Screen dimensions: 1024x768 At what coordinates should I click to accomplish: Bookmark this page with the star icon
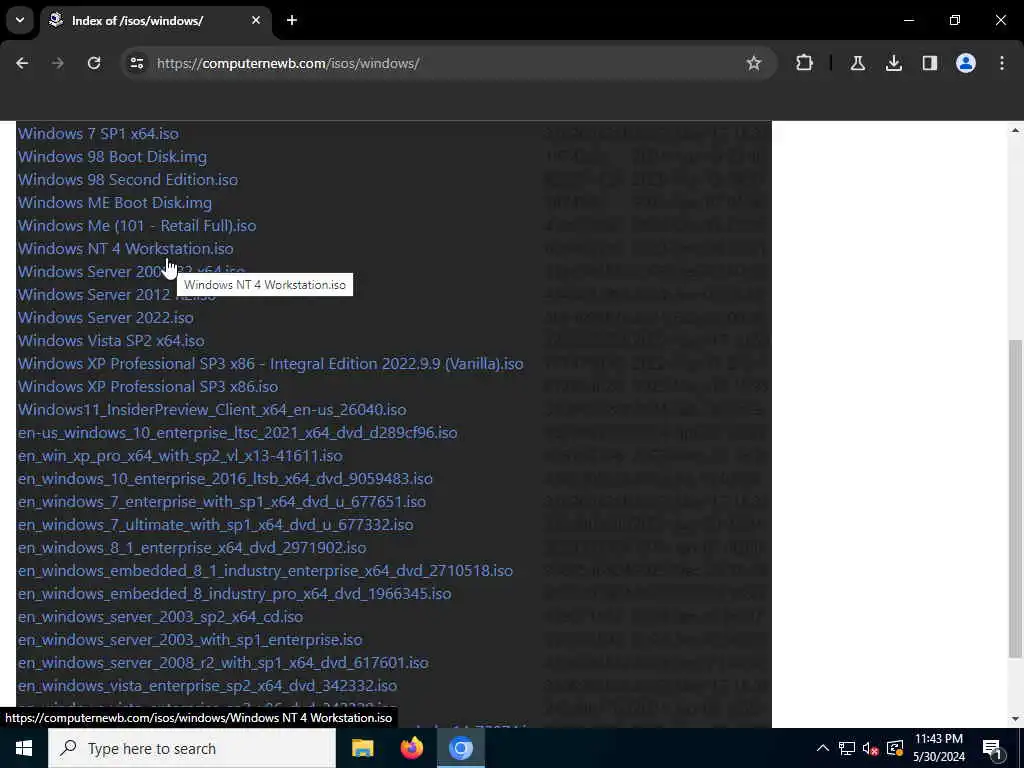754,63
